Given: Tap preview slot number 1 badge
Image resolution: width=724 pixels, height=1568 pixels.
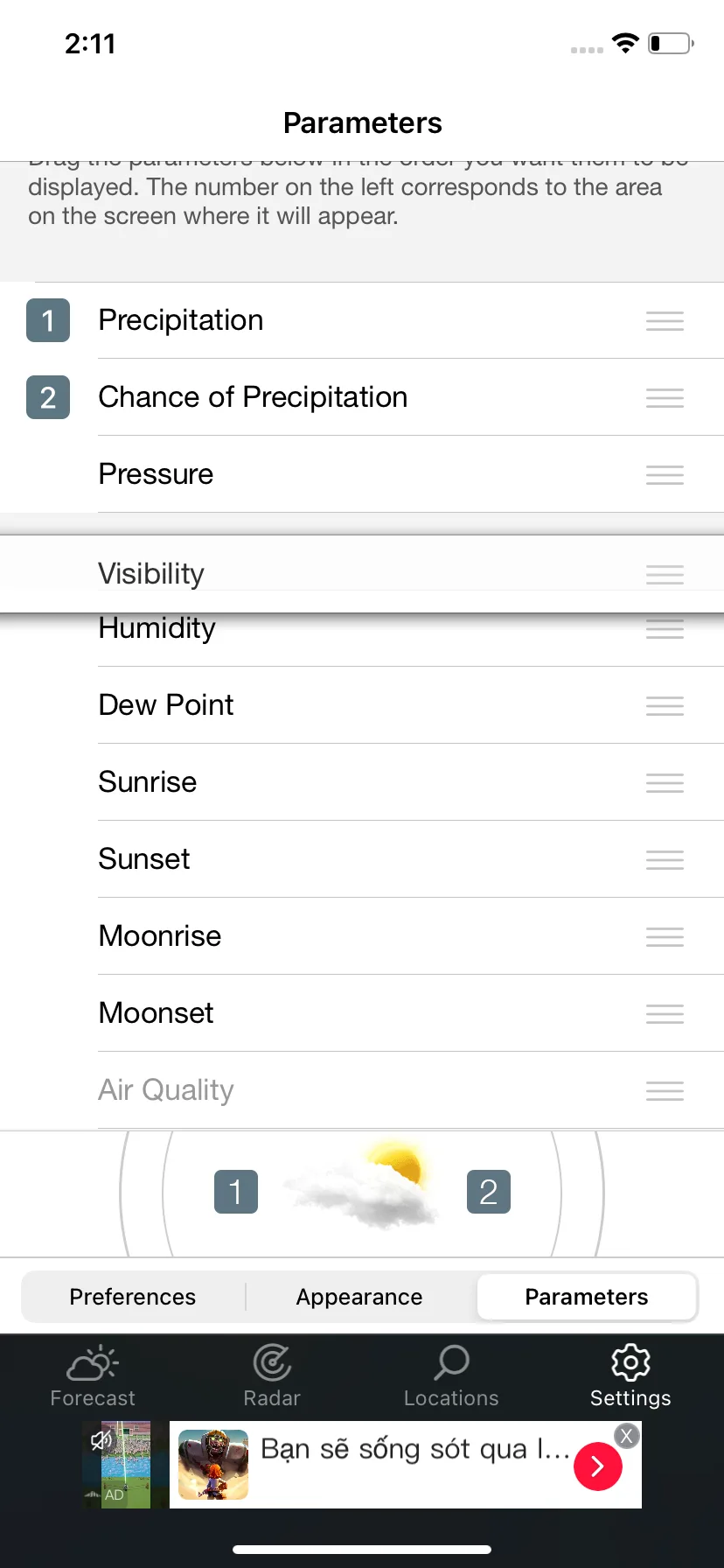Looking at the screenshot, I should (x=236, y=1192).
